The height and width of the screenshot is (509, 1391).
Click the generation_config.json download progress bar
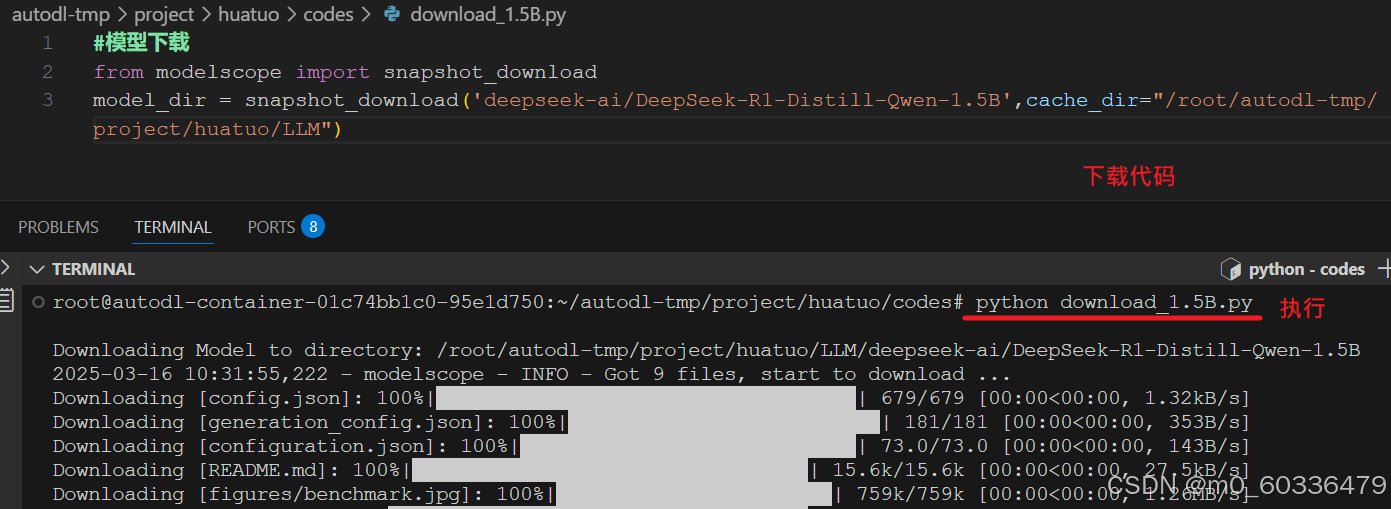point(724,422)
